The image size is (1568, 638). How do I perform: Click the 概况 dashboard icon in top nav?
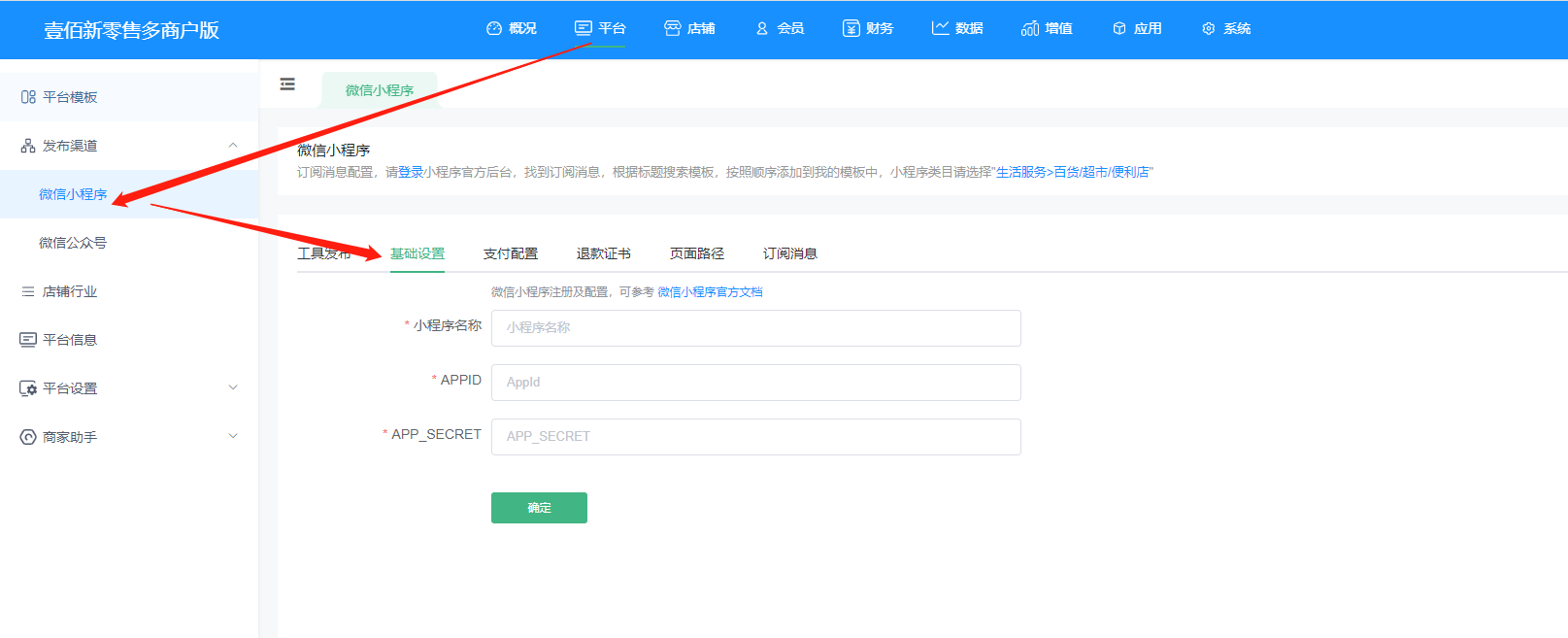pyautogui.click(x=494, y=28)
